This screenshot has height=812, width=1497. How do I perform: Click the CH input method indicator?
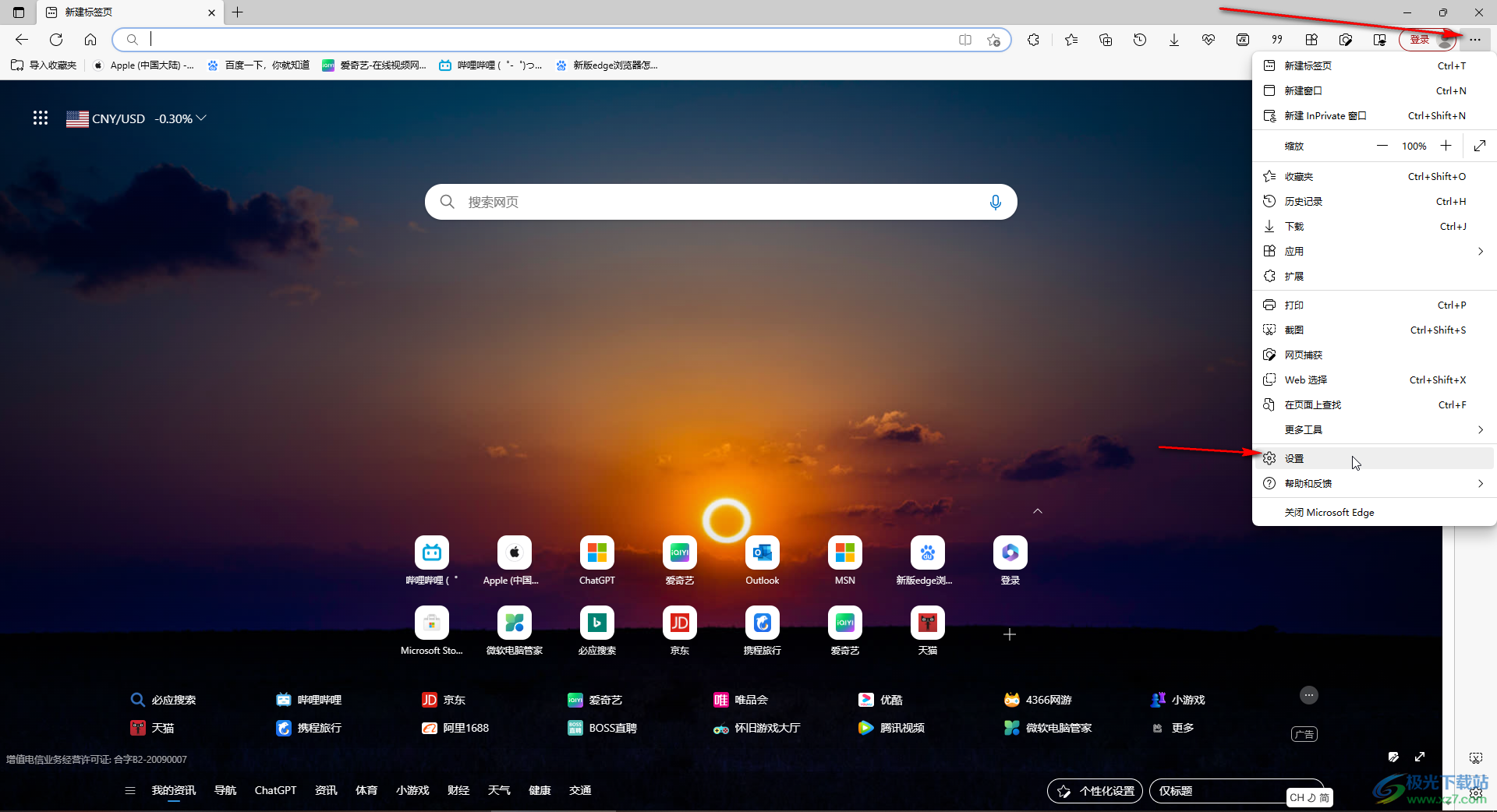pos(1309,797)
